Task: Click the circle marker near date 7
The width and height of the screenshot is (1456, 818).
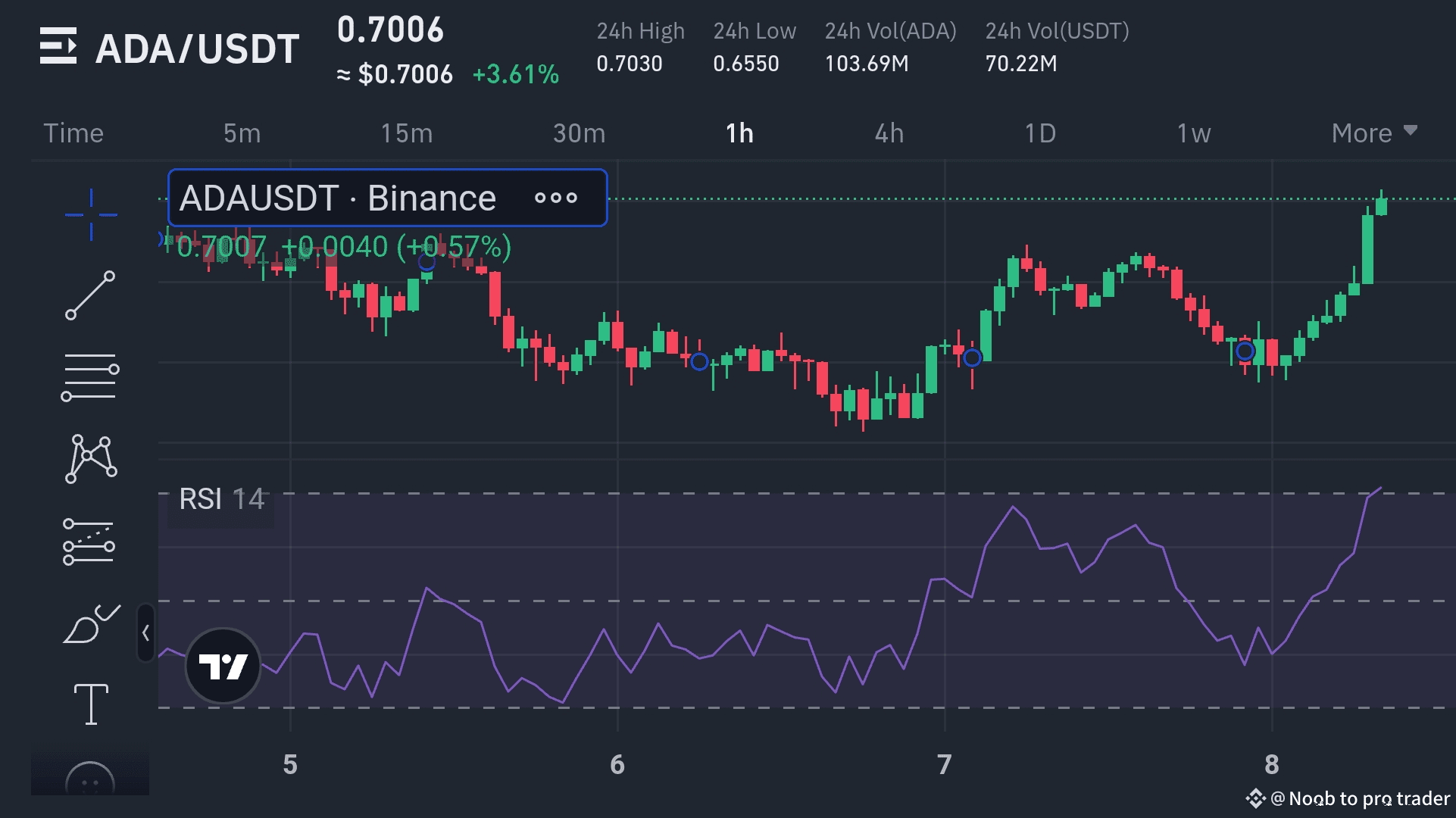Action: [x=972, y=357]
